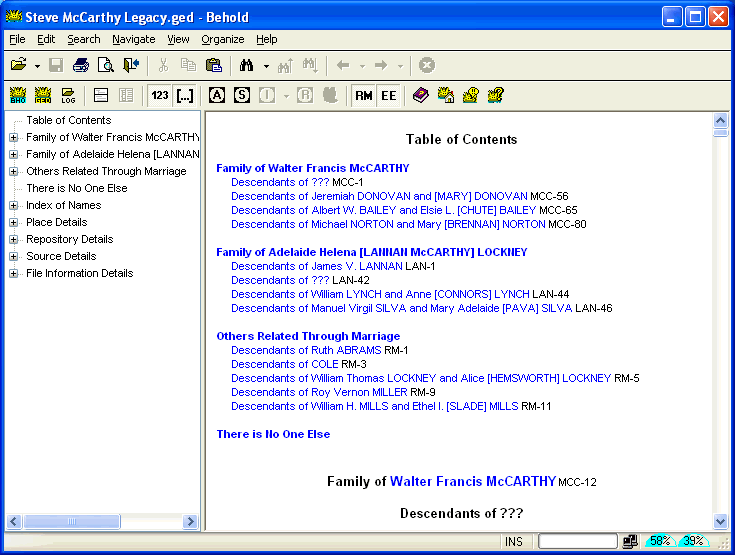This screenshot has width=735, height=555.
Task: Open the Help menu
Action: click(x=267, y=39)
